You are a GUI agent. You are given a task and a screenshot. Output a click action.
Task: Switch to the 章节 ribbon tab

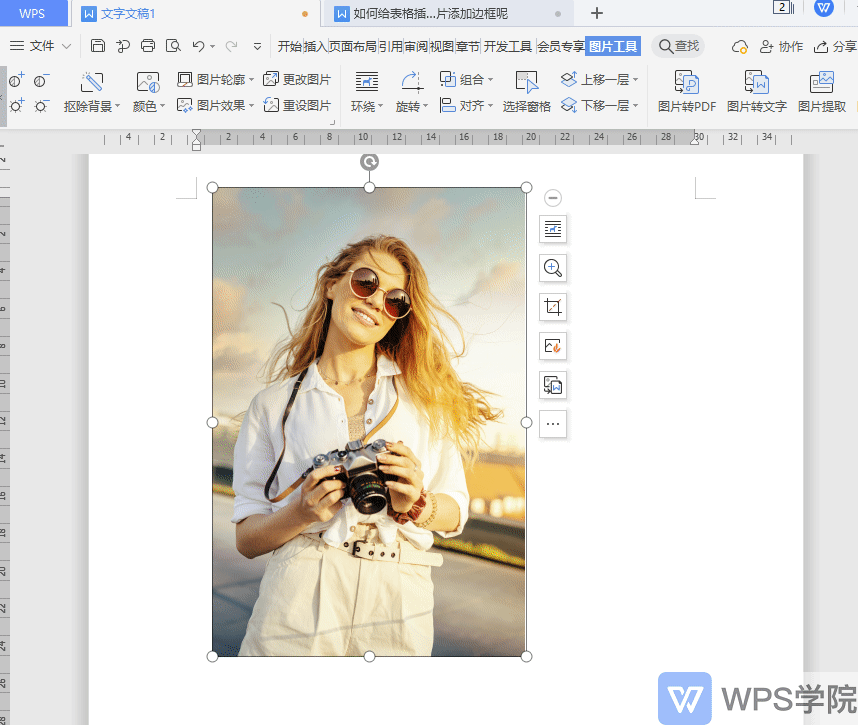468,47
